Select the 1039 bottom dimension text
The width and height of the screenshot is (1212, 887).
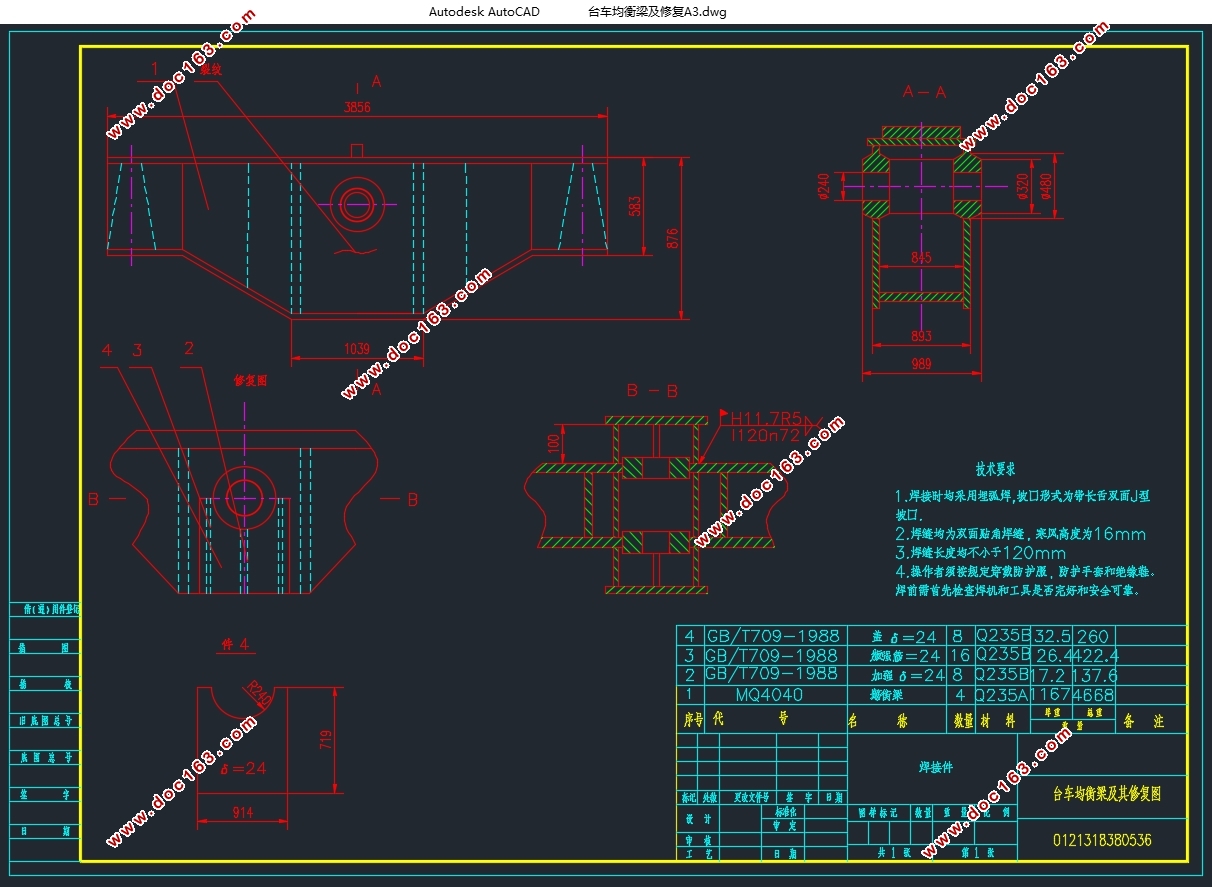357,350
